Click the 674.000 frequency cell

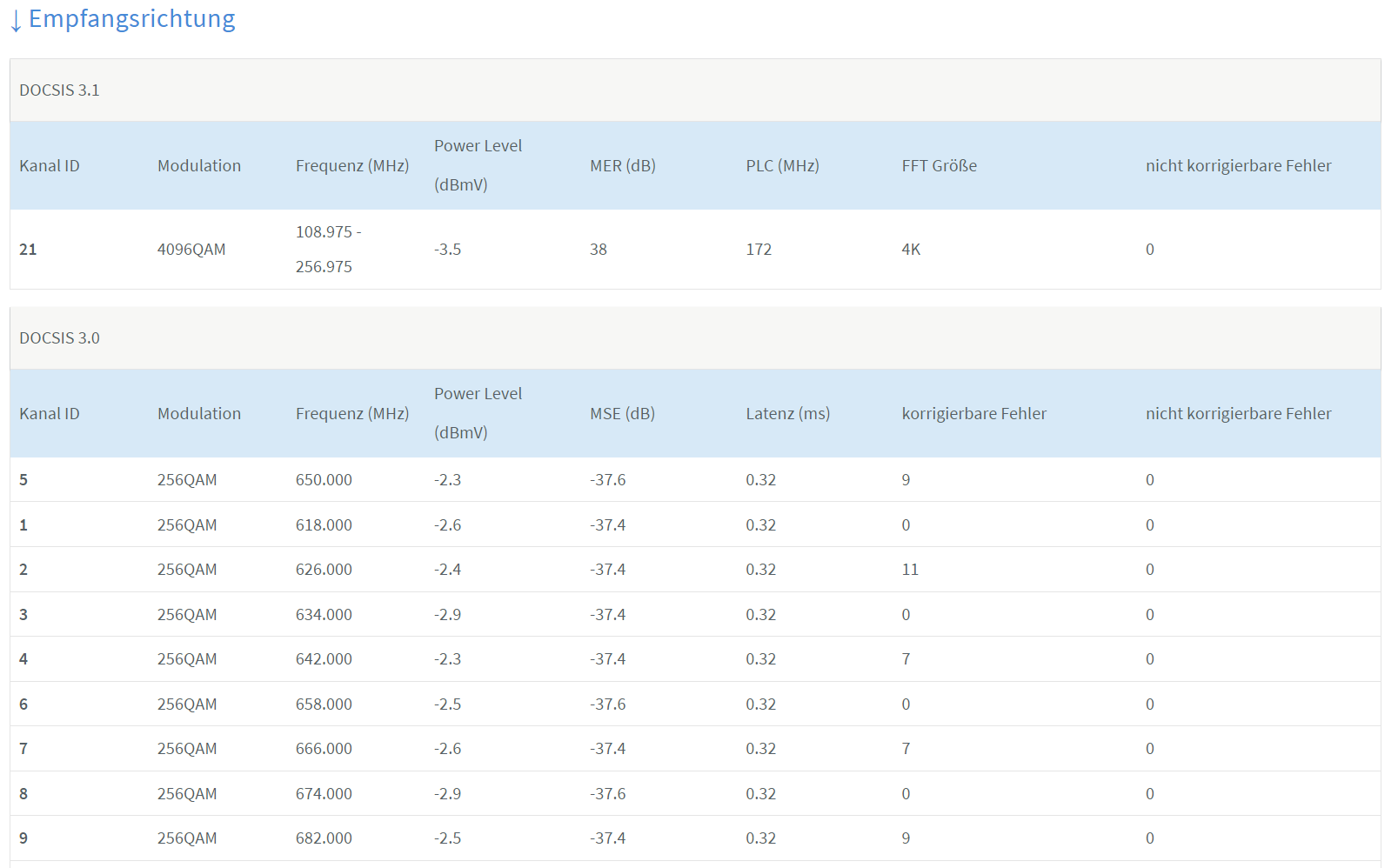tap(324, 794)
